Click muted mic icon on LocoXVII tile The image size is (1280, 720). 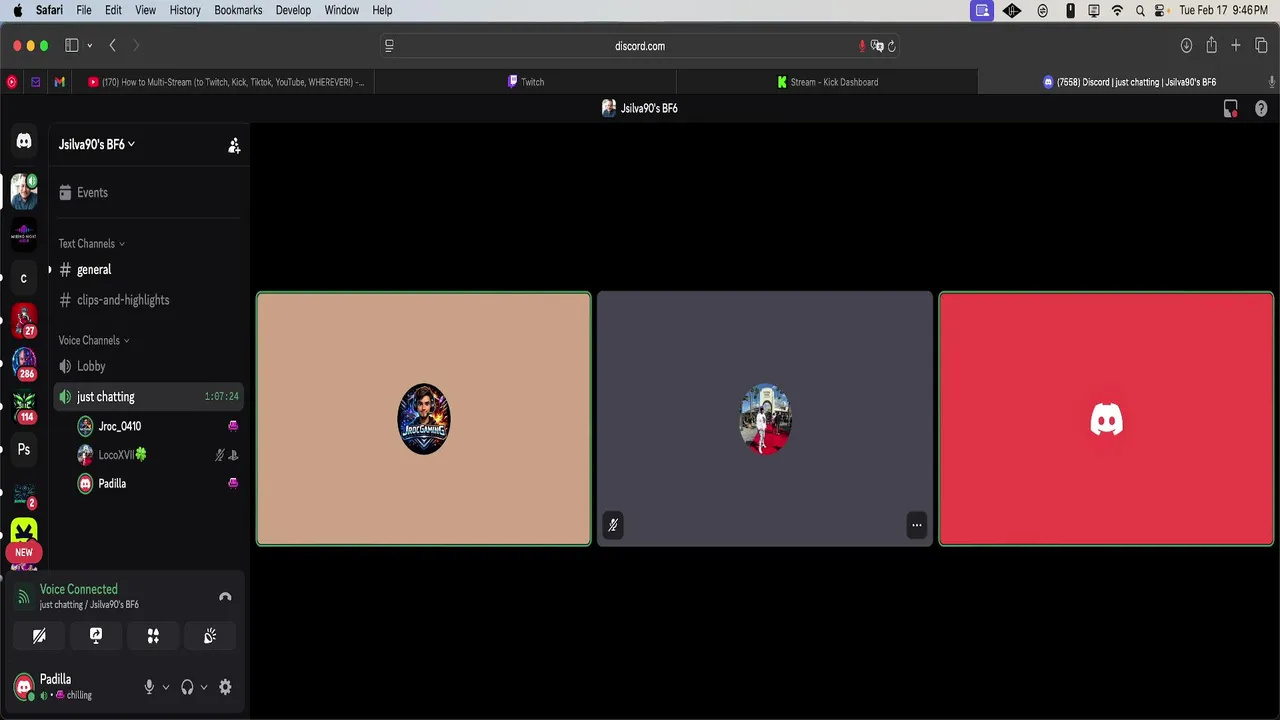pos(613,525)
